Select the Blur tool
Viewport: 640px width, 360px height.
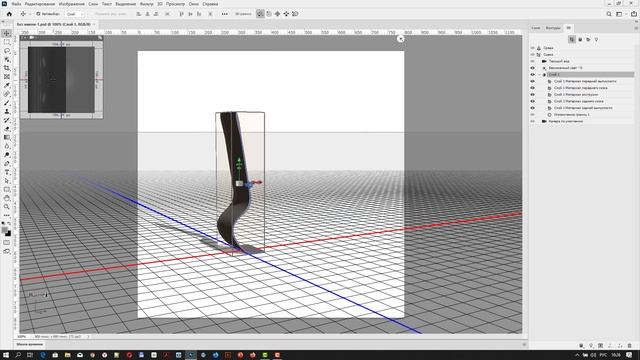(7, 146)
